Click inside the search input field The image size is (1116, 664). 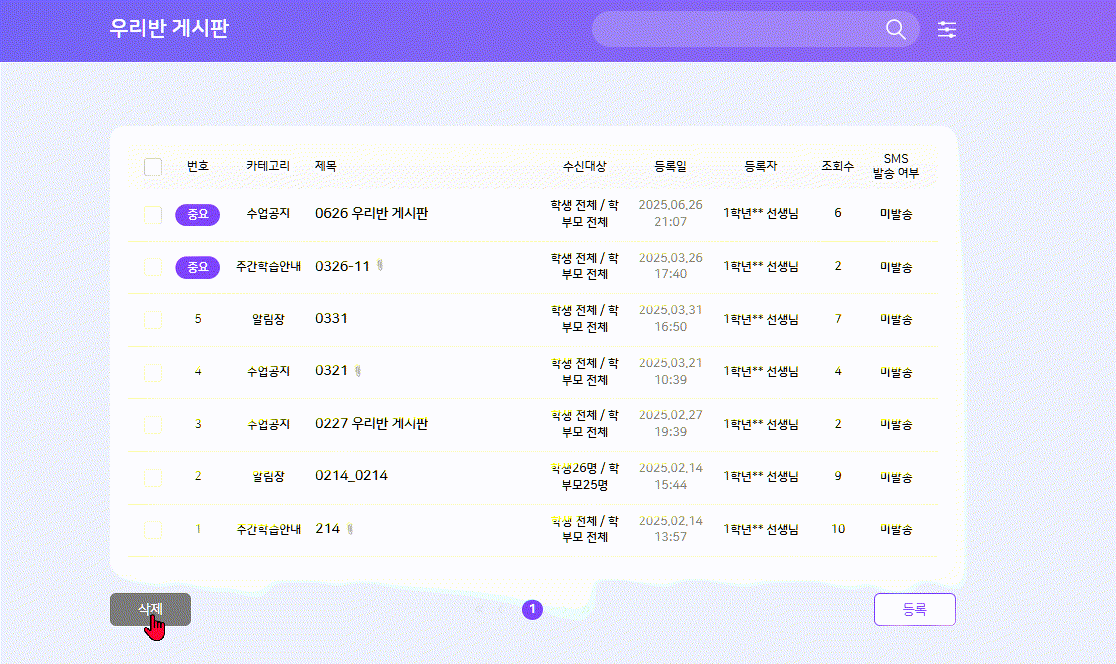point(735,30)
